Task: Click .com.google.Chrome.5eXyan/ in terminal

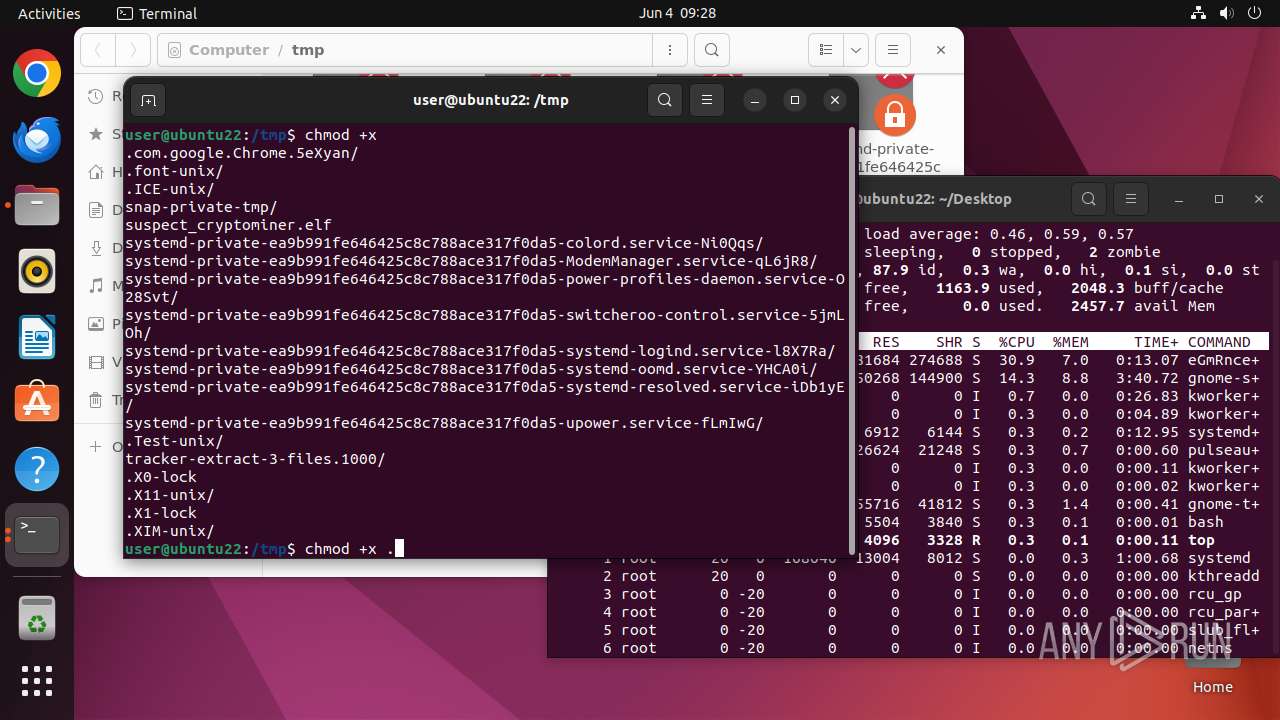Action: click(242, 153)
